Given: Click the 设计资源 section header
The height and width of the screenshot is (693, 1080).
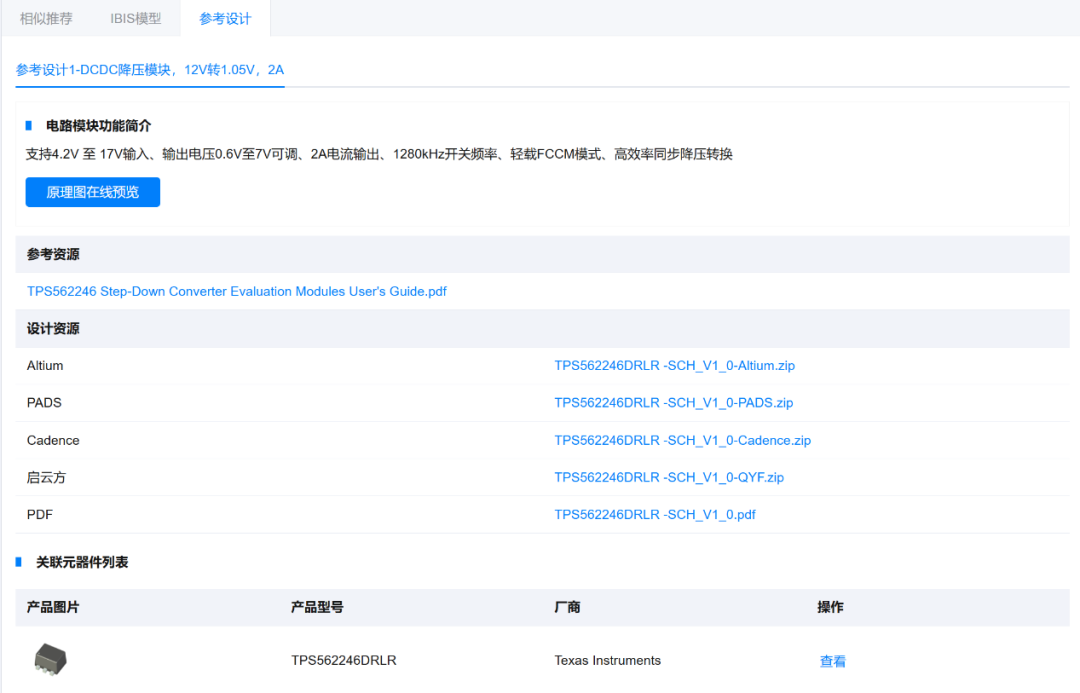Looking at the screenshot, I should coord(53,329).
